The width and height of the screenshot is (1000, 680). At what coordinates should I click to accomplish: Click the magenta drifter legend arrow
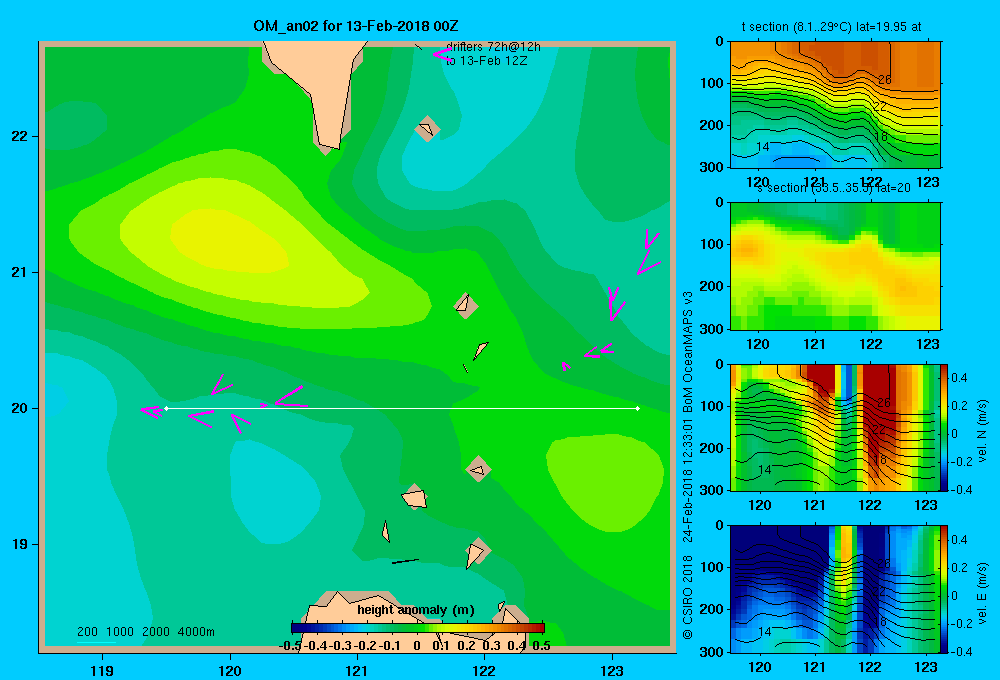442,54
